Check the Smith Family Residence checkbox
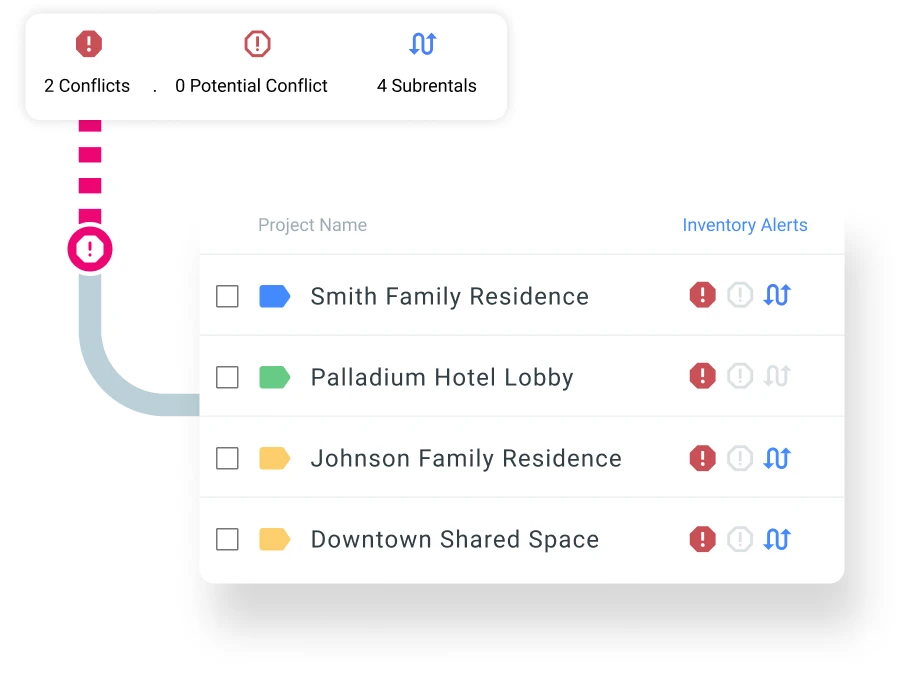 click(228, 296)
